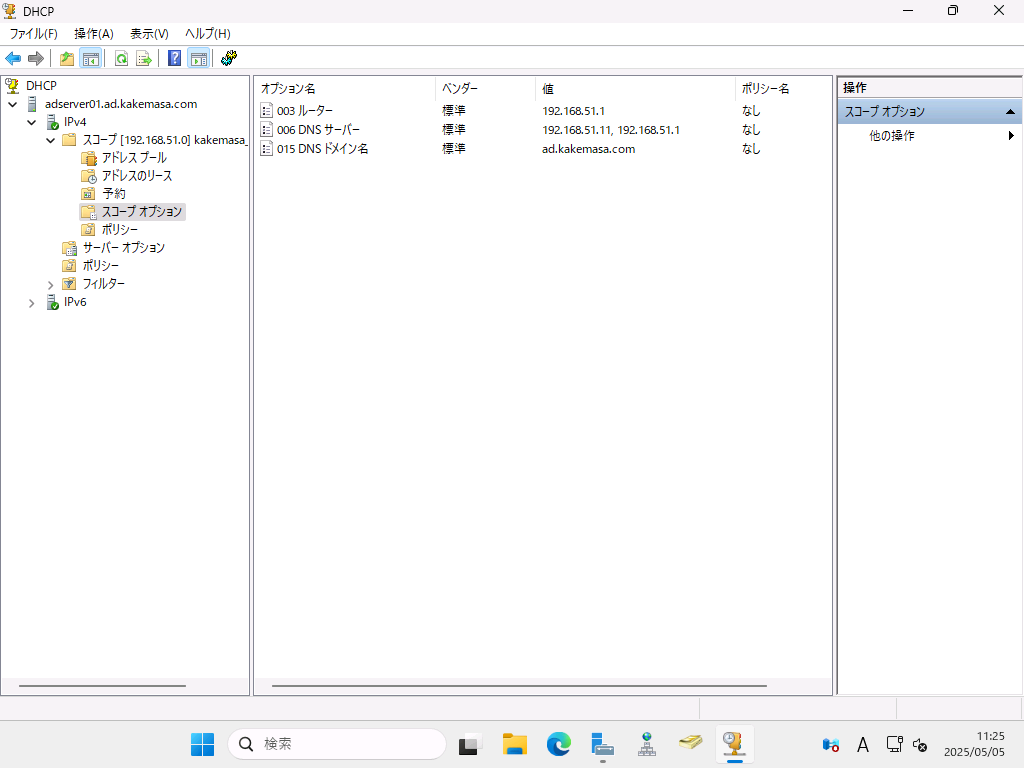Click the Back arrow toolbar icon

point(13,59)
